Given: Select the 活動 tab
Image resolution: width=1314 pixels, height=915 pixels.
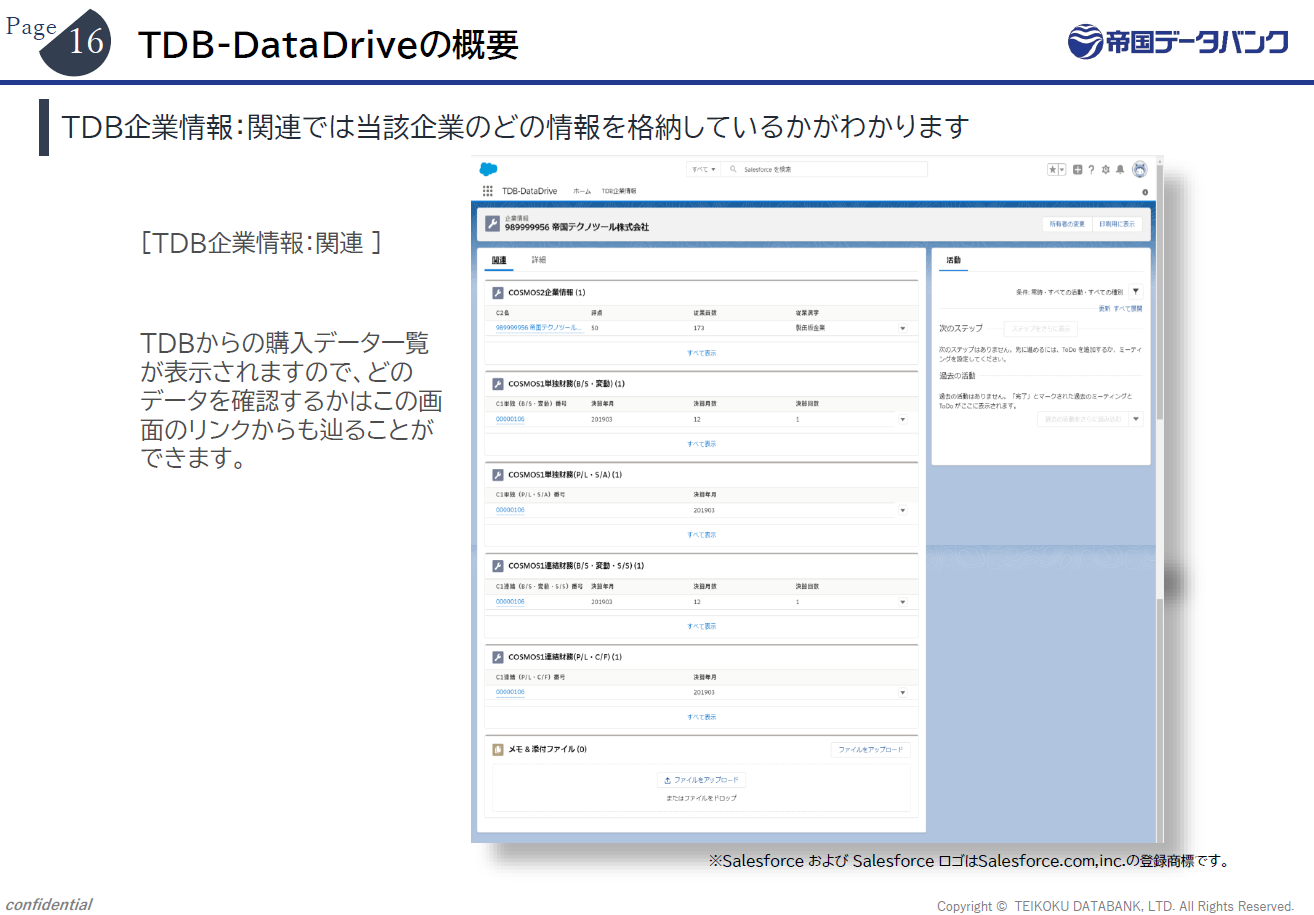Looking at the screenshot, I should [x=953, y=260].
